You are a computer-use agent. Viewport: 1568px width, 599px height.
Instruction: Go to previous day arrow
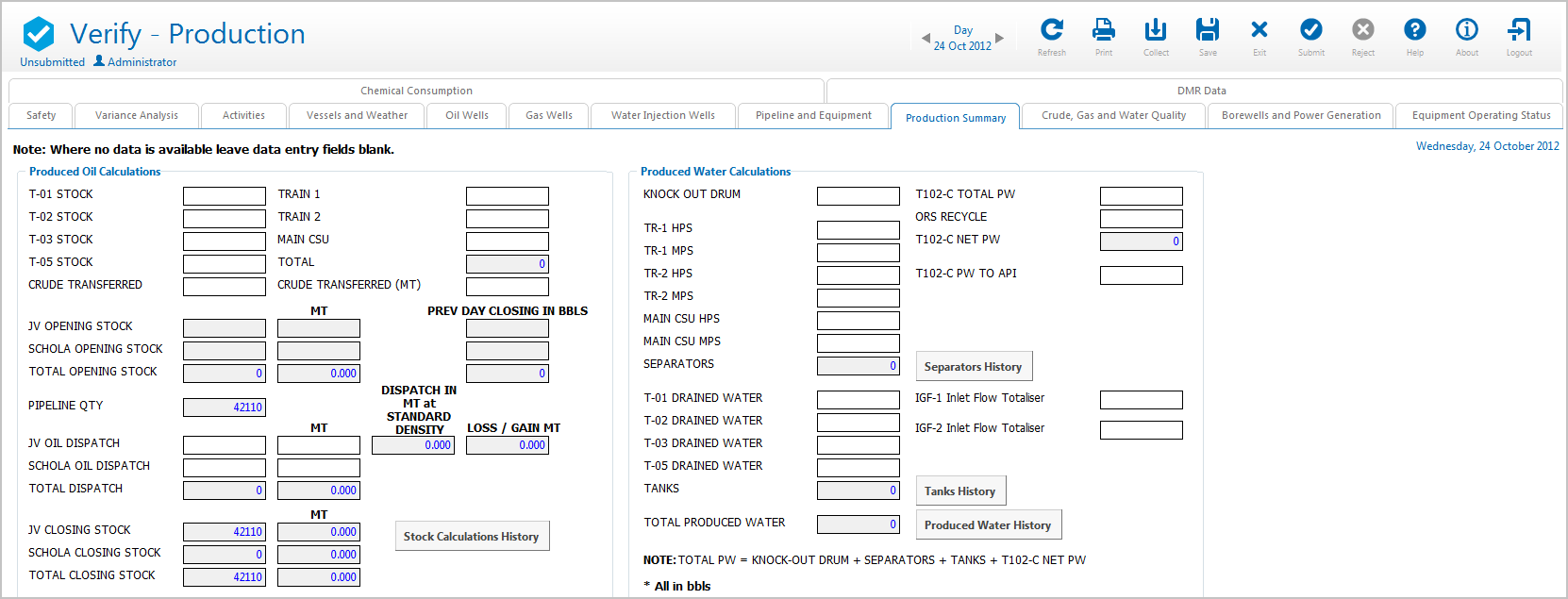pyautogui.click(x=926, y=39)
